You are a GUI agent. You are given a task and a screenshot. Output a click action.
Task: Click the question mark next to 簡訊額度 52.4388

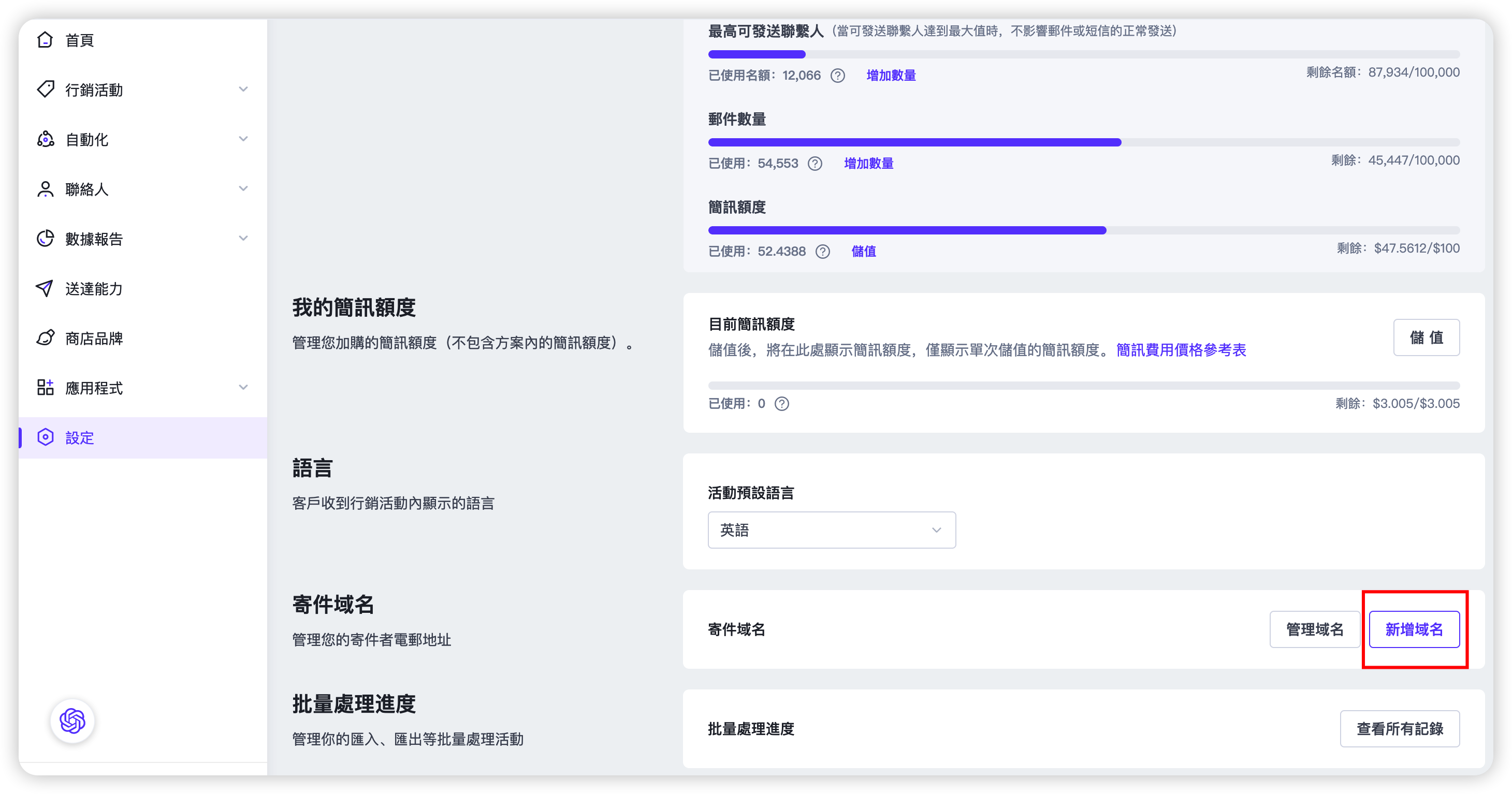point(822,251)
